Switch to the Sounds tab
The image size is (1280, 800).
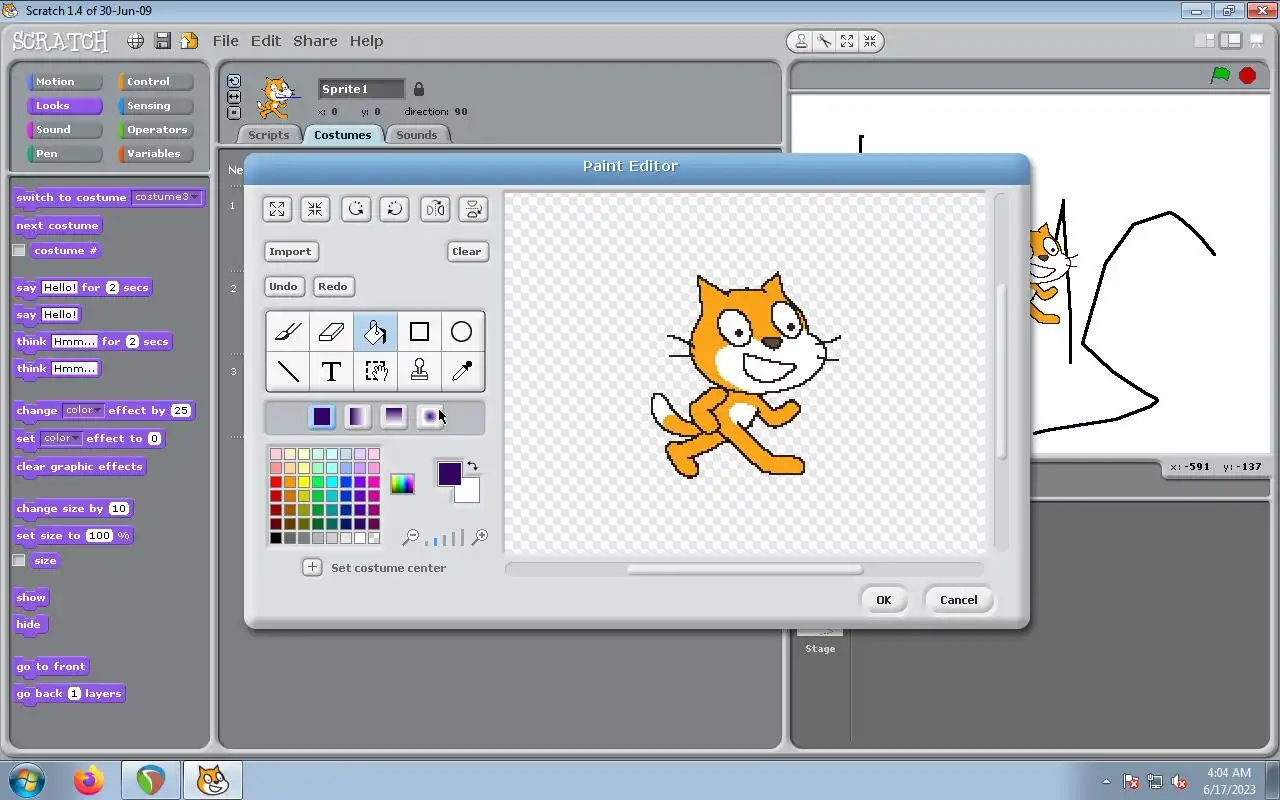(417, 135)
